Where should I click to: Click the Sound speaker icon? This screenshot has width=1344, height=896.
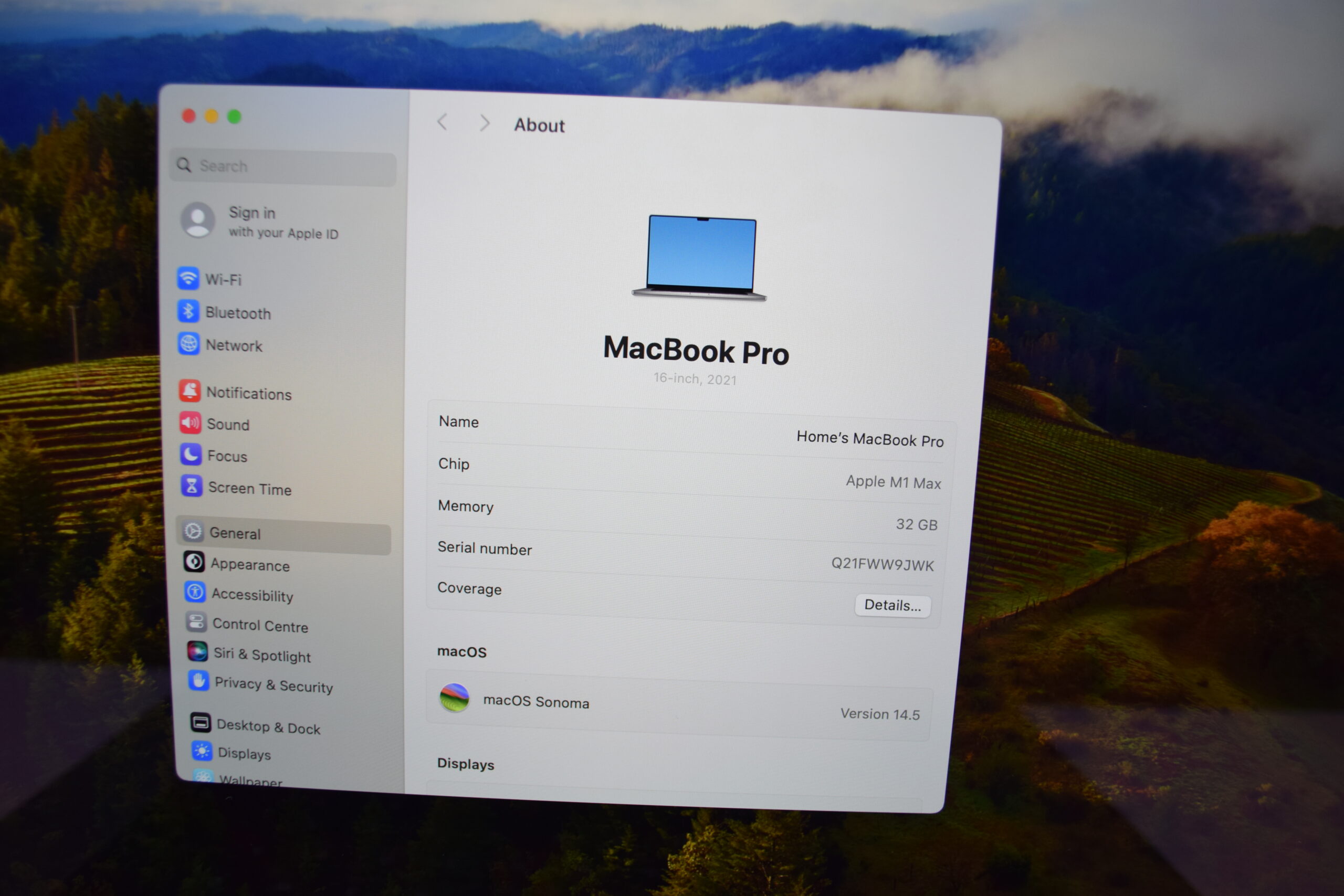pos(190,423)
